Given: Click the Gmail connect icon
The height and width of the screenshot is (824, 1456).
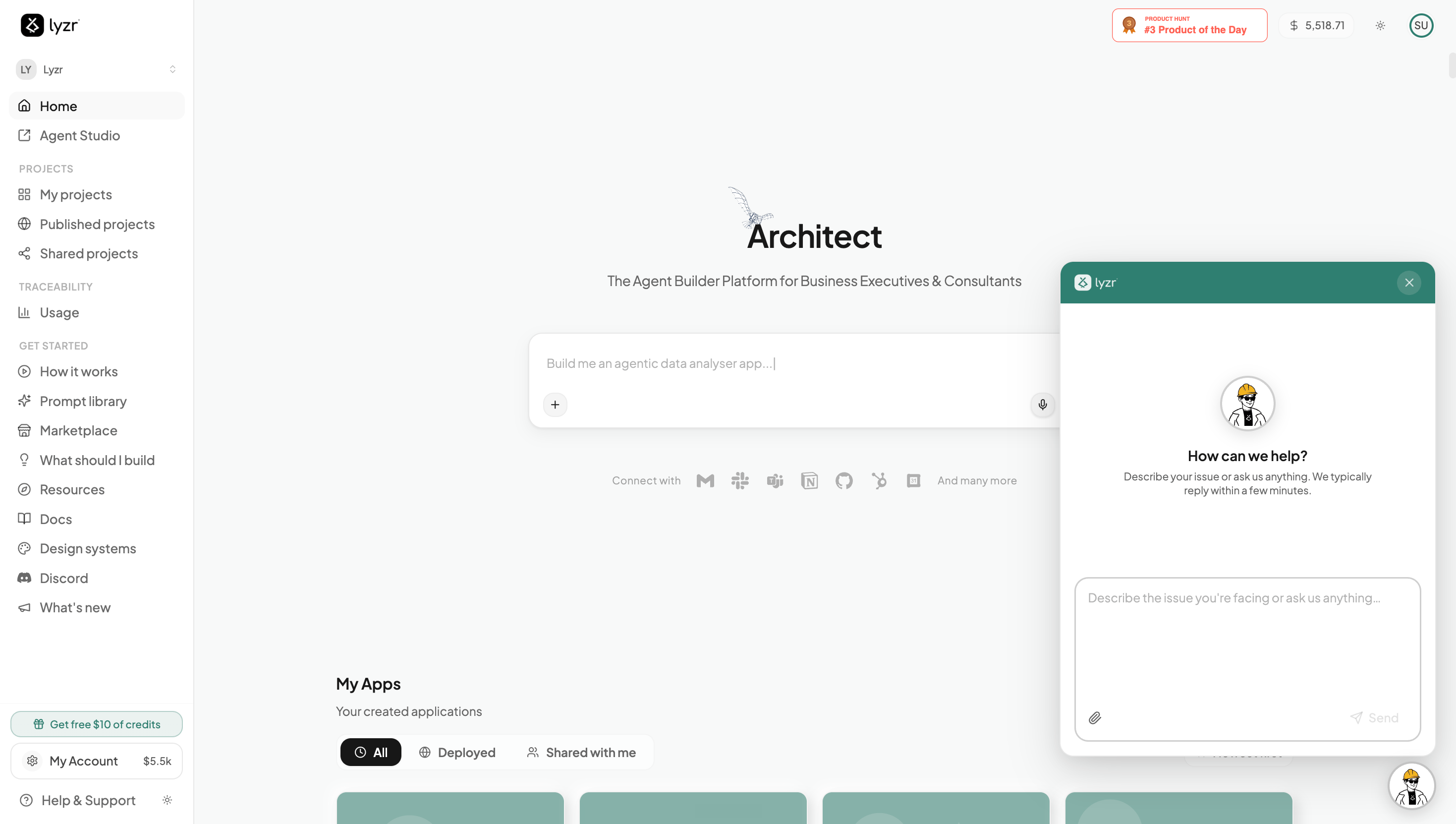Looking at the screenshot, I should (x=705, y=481).
